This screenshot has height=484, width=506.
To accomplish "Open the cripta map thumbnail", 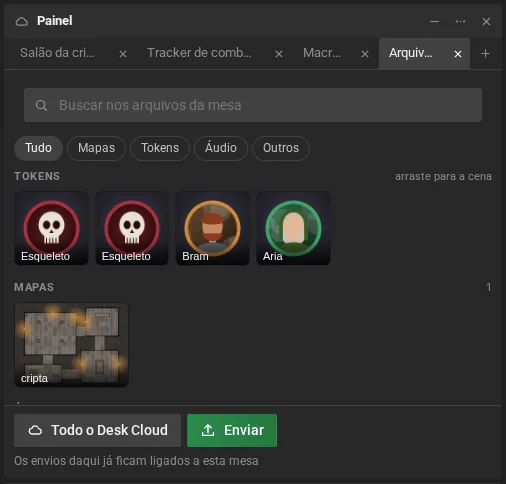I will (x=71, y=345).
